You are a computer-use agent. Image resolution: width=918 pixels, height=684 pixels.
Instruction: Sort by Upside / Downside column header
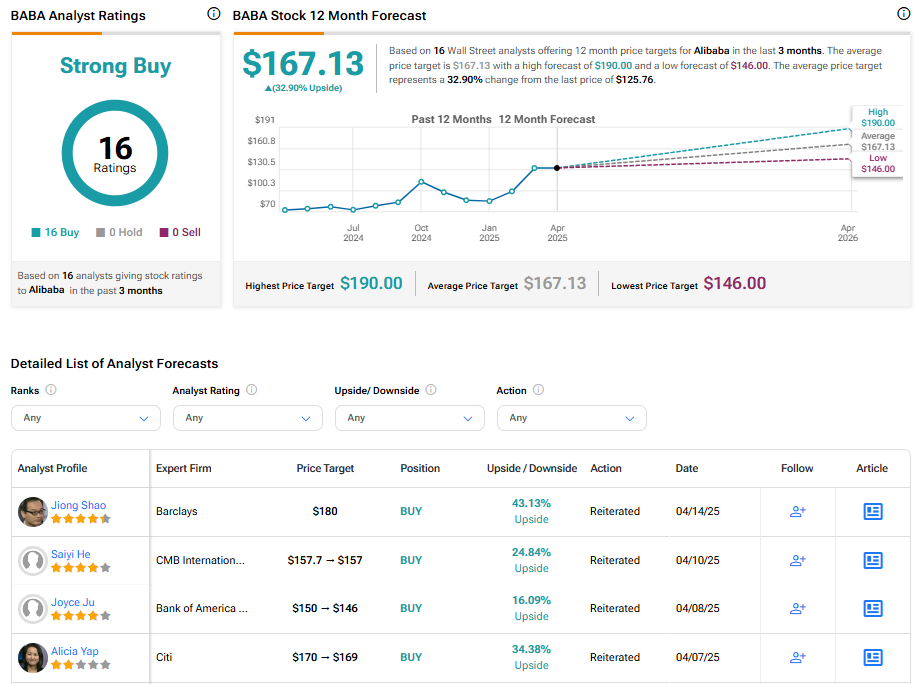click(532, 468)
